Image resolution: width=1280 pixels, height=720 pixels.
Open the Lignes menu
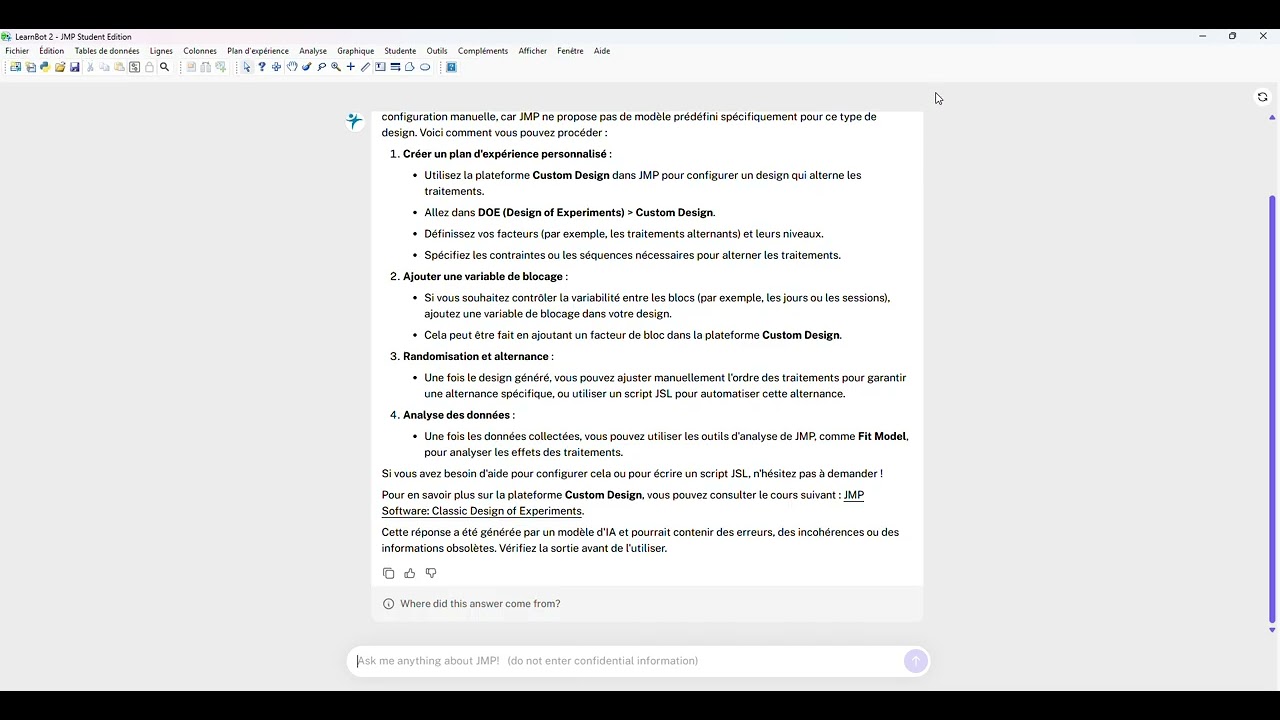161,51
